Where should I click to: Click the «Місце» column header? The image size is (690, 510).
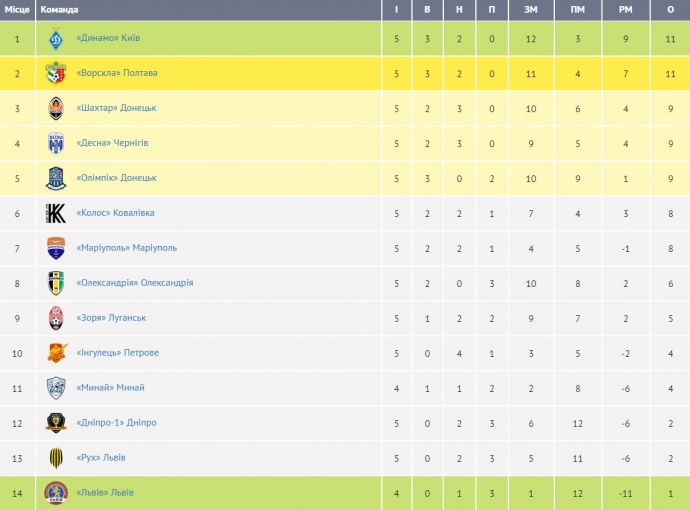(x=16, y=9)
